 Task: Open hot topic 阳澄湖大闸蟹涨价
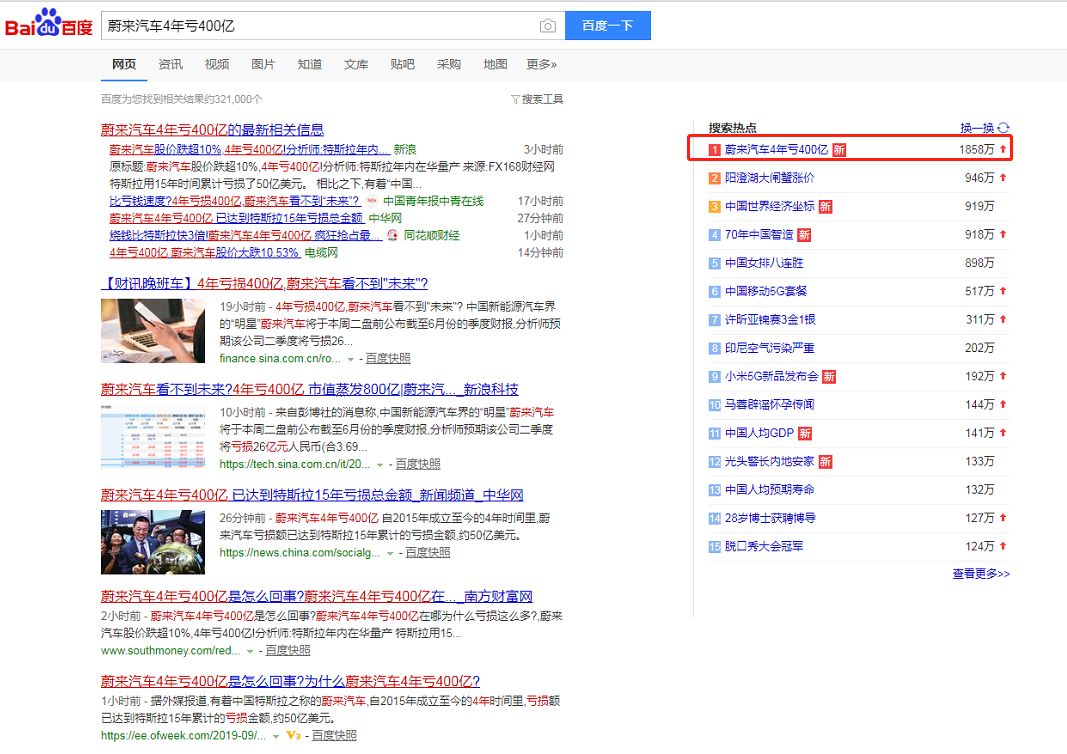769,178
